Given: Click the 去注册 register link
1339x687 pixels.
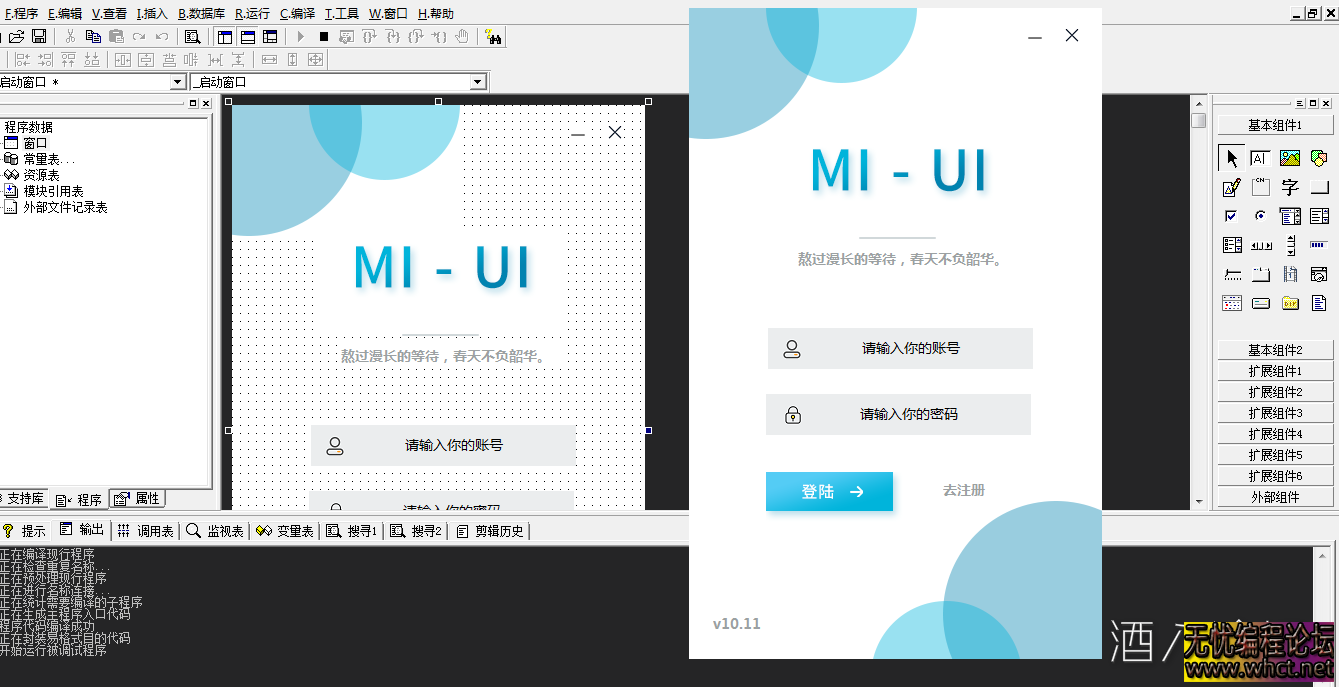Looking at the screenshot, I should [963, 490].
